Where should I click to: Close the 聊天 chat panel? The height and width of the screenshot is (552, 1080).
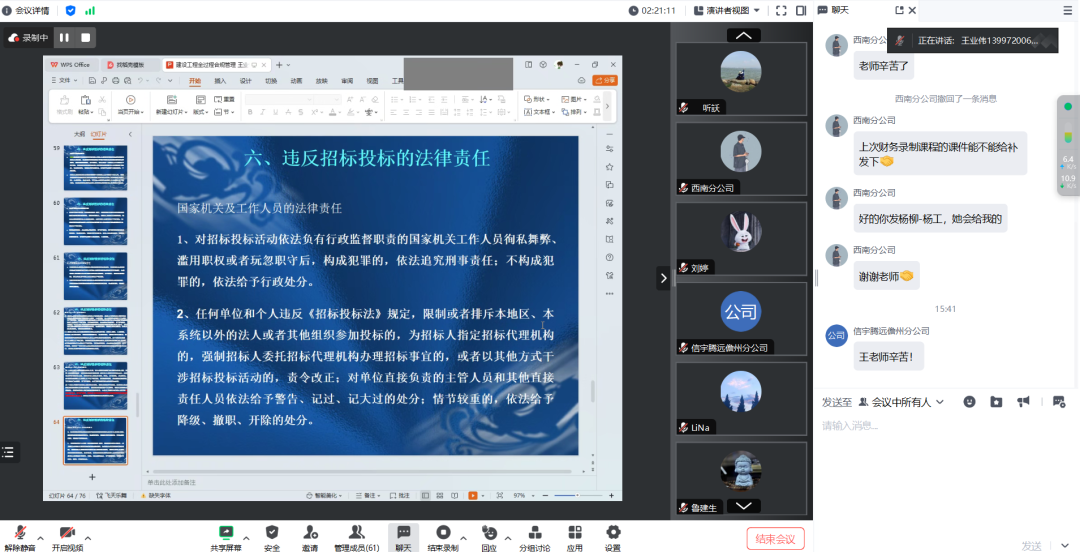(x=913, y=10)
